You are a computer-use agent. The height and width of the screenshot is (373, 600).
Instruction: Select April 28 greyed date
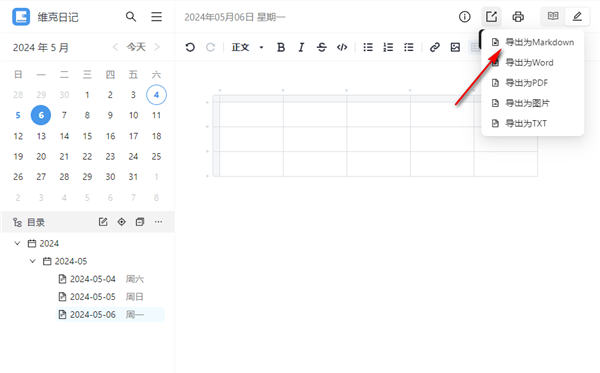(x=18, y=95)
